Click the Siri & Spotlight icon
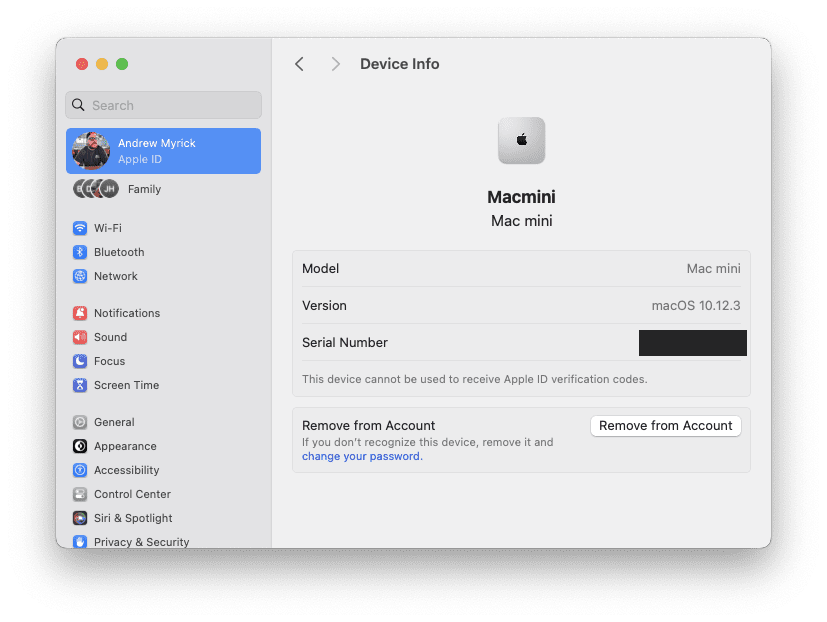The image size is (827, 622). coord(80,518)
